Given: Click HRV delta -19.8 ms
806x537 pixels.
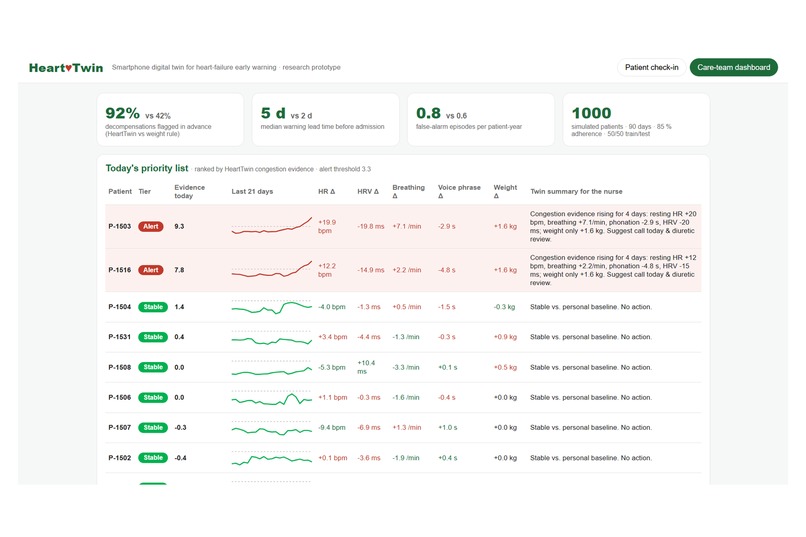Looking at the screenshot, I should coord(371,227).
